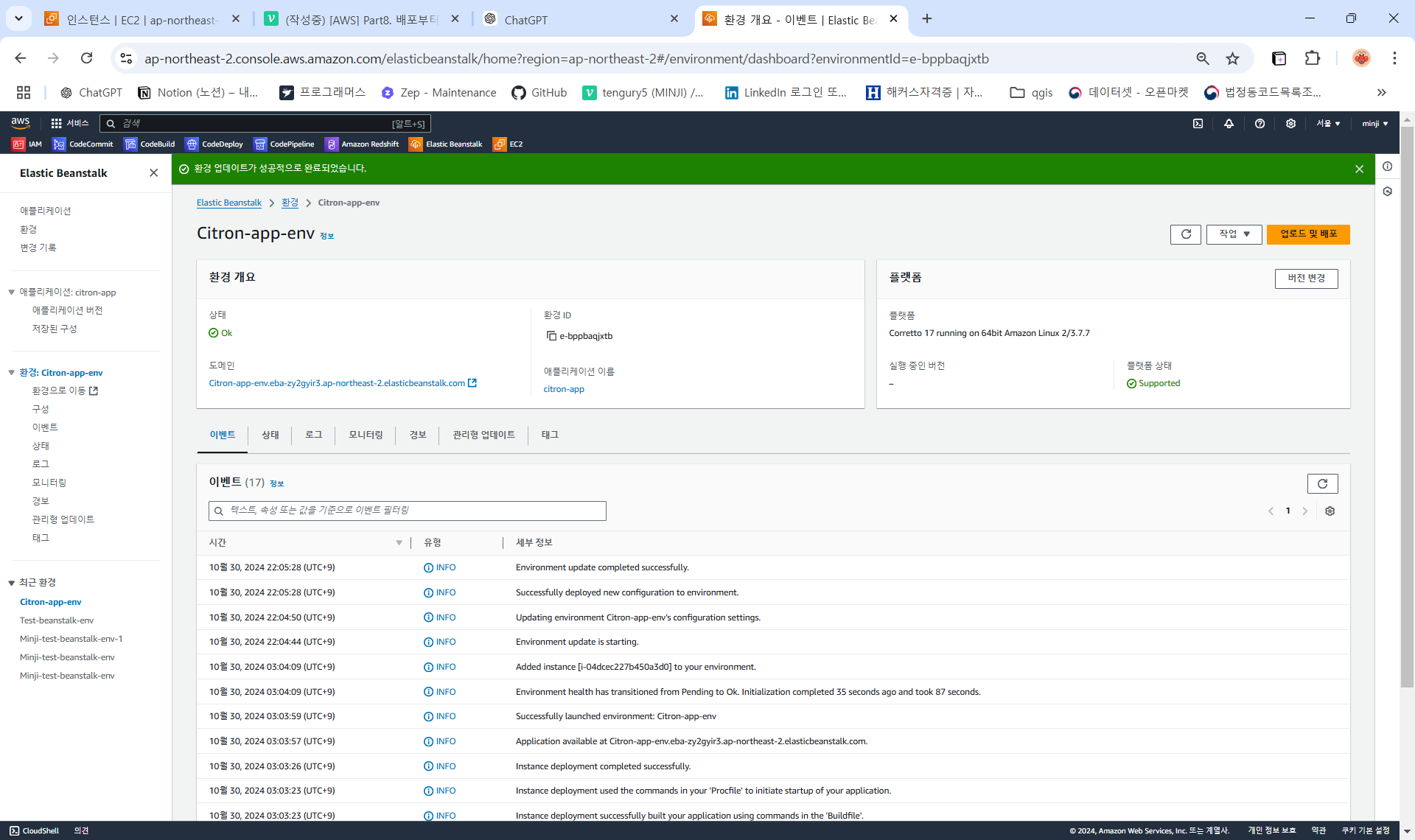The width and height of the screenshot is (1415, 840).
Task: Open the Citron-app-env domain link
Action: pos(337,383)
